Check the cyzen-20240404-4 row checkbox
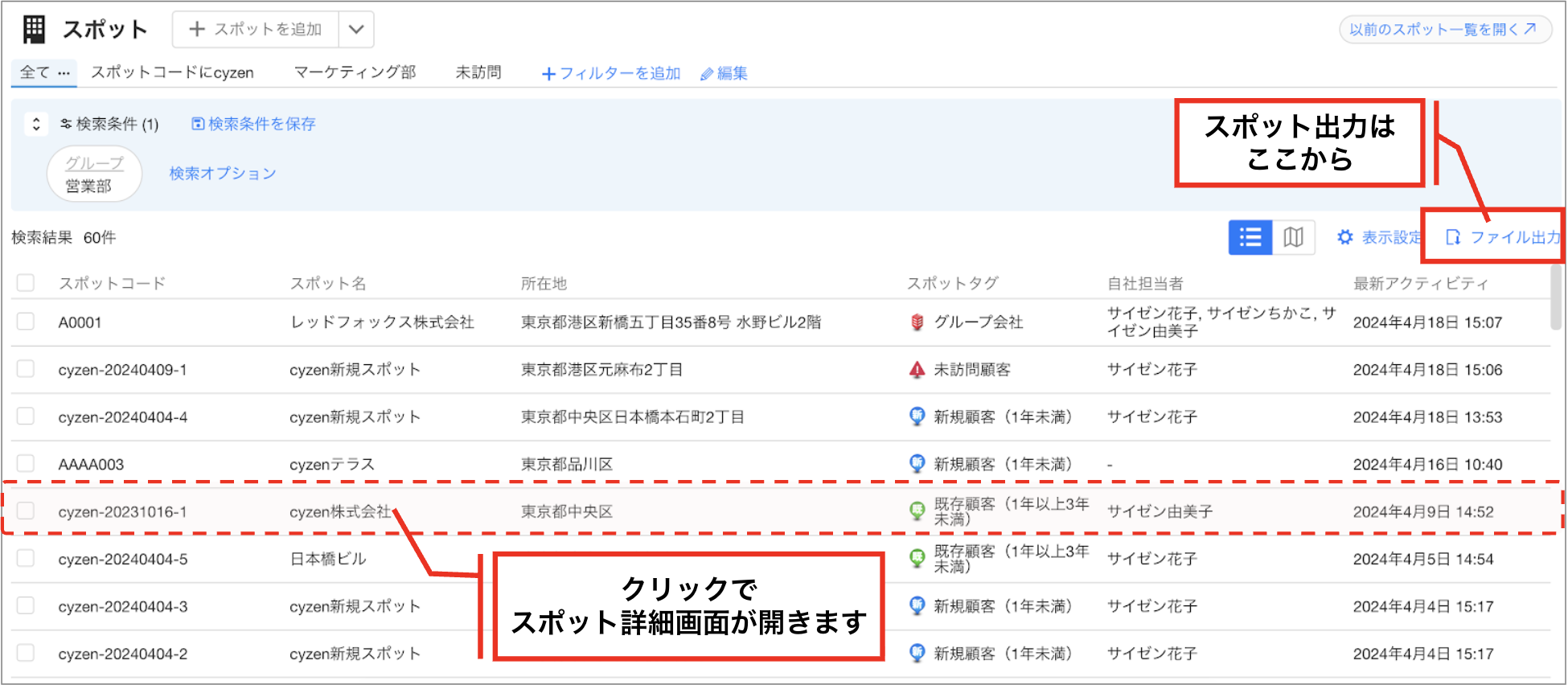 pyautogui.click(x=26, y=416)
